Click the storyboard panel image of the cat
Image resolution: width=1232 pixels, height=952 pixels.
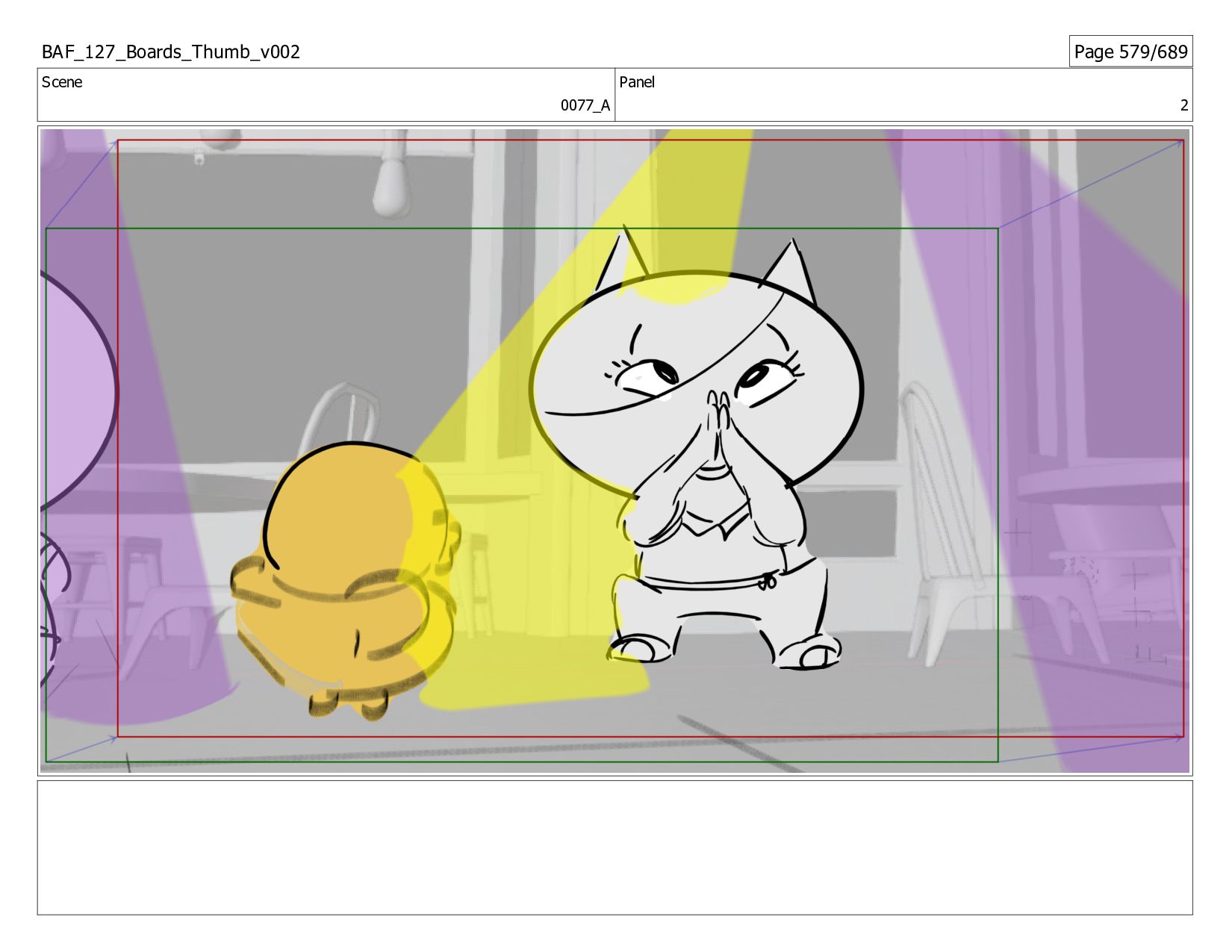click(x=615, y=451)
